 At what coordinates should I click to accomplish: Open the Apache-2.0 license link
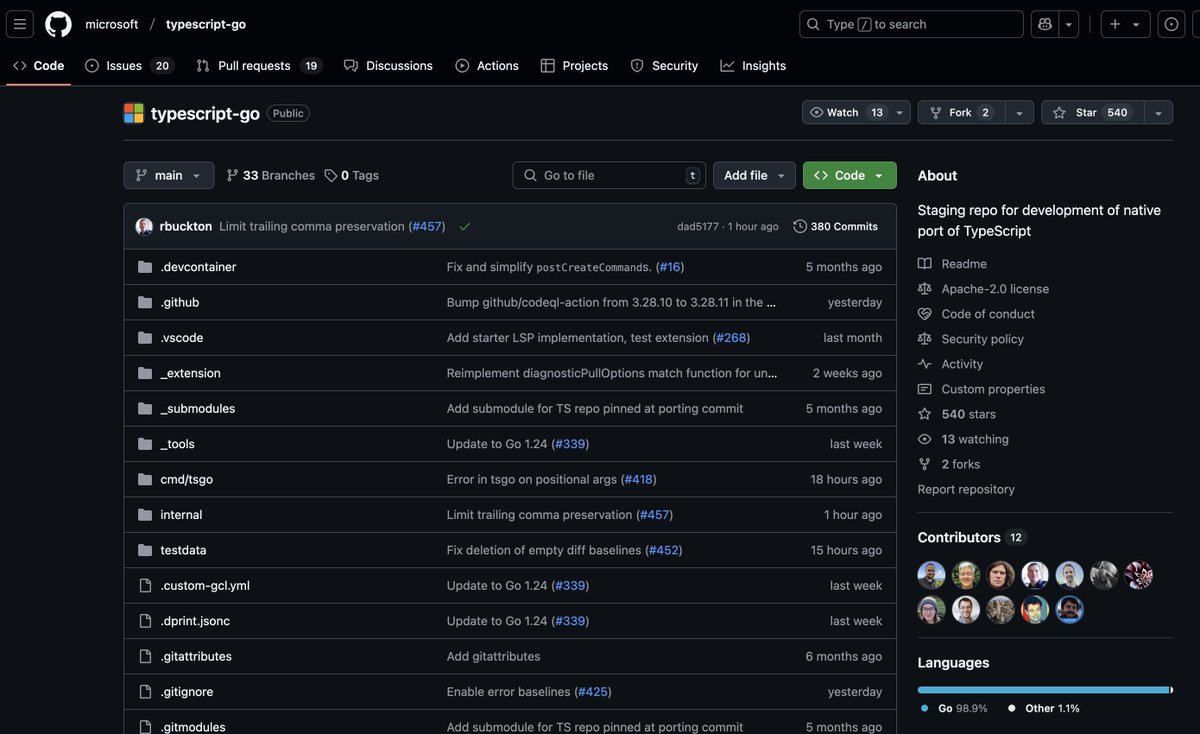[983, 289]
